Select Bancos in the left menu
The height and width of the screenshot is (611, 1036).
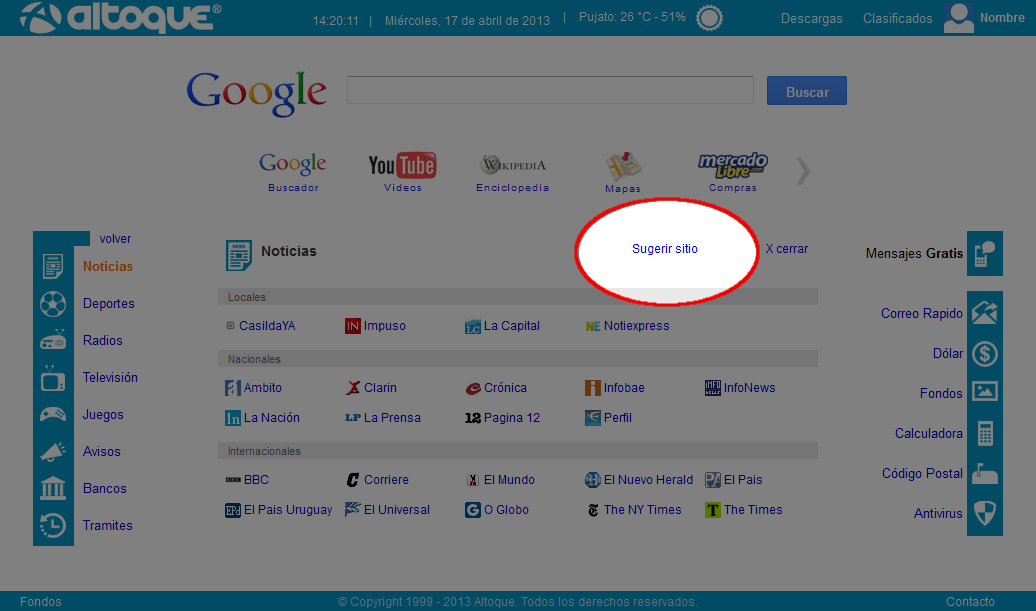(104, 488)
